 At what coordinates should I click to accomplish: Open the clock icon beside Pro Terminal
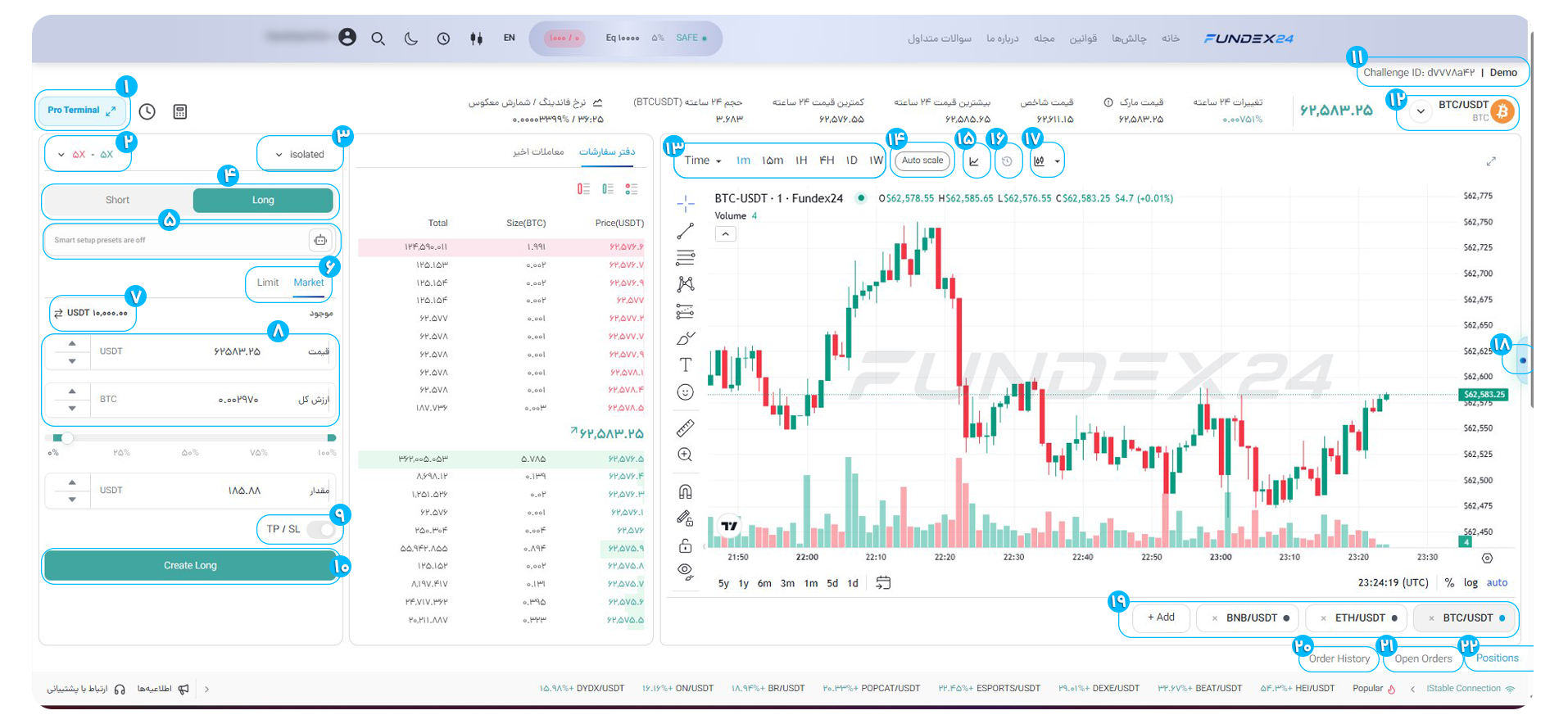[x=147, y=111]
